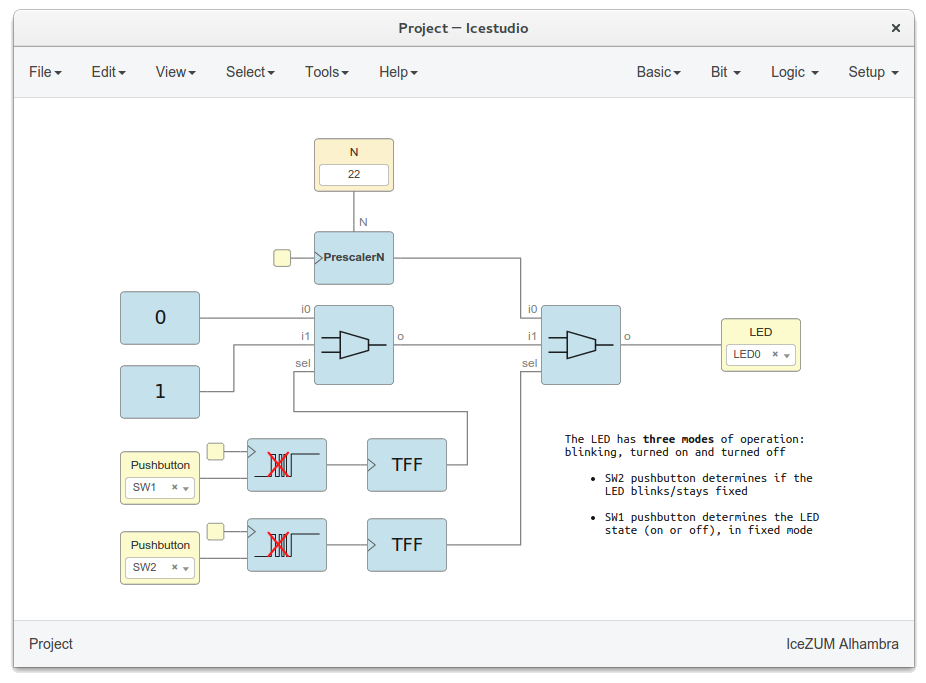Select the second multiplexer block near LED
The height and width of the screenshot is (683, 926).
point(581,345)
